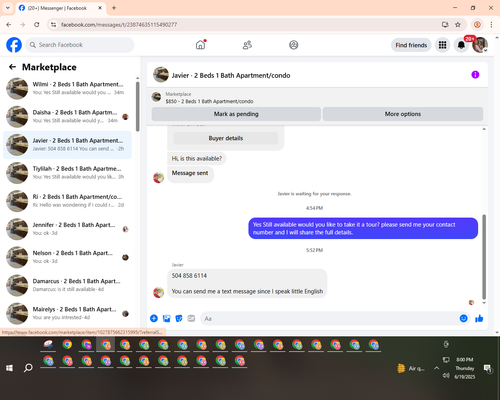Open Buyer details
This screenshot has height=400, width=500.
(x=226, y=138)
